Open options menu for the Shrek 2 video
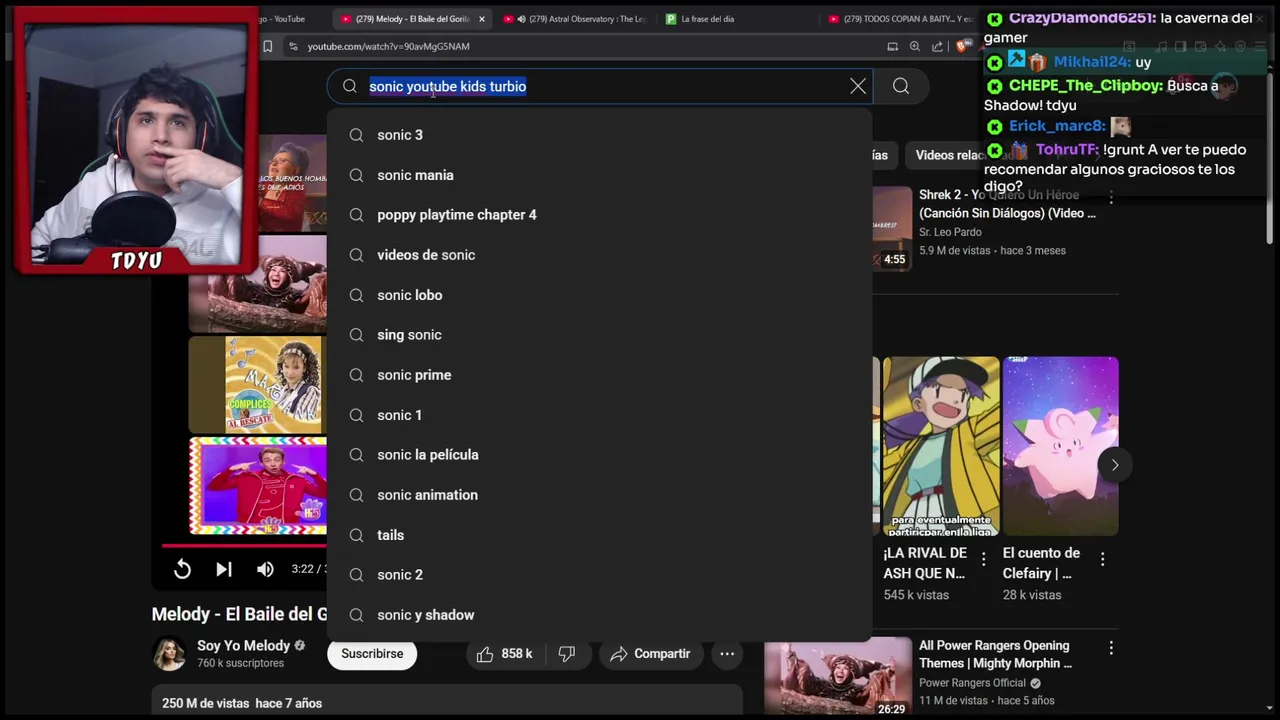 [1110, 197]
